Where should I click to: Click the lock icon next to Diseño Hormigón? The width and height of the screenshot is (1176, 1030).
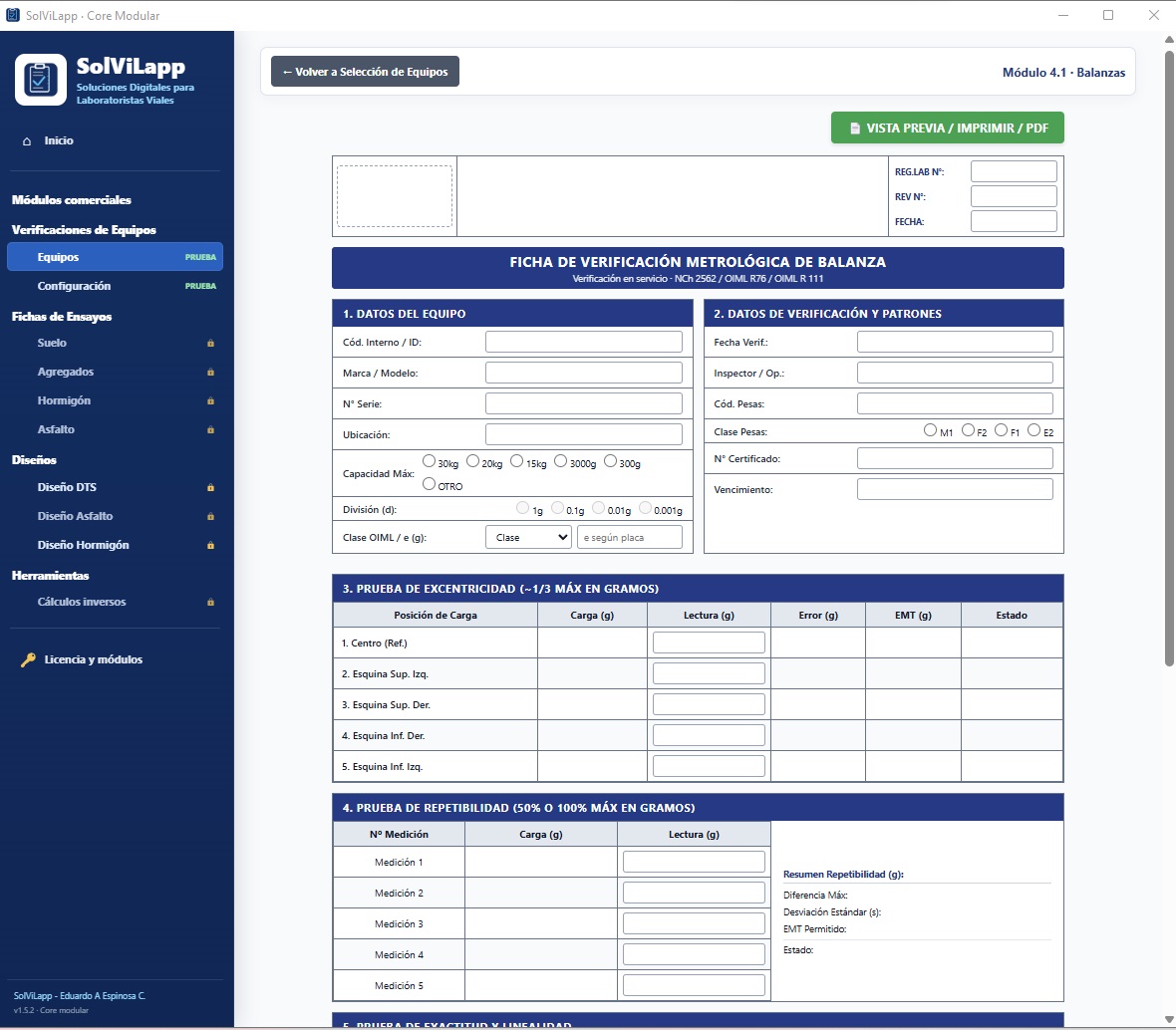[210, 546]
